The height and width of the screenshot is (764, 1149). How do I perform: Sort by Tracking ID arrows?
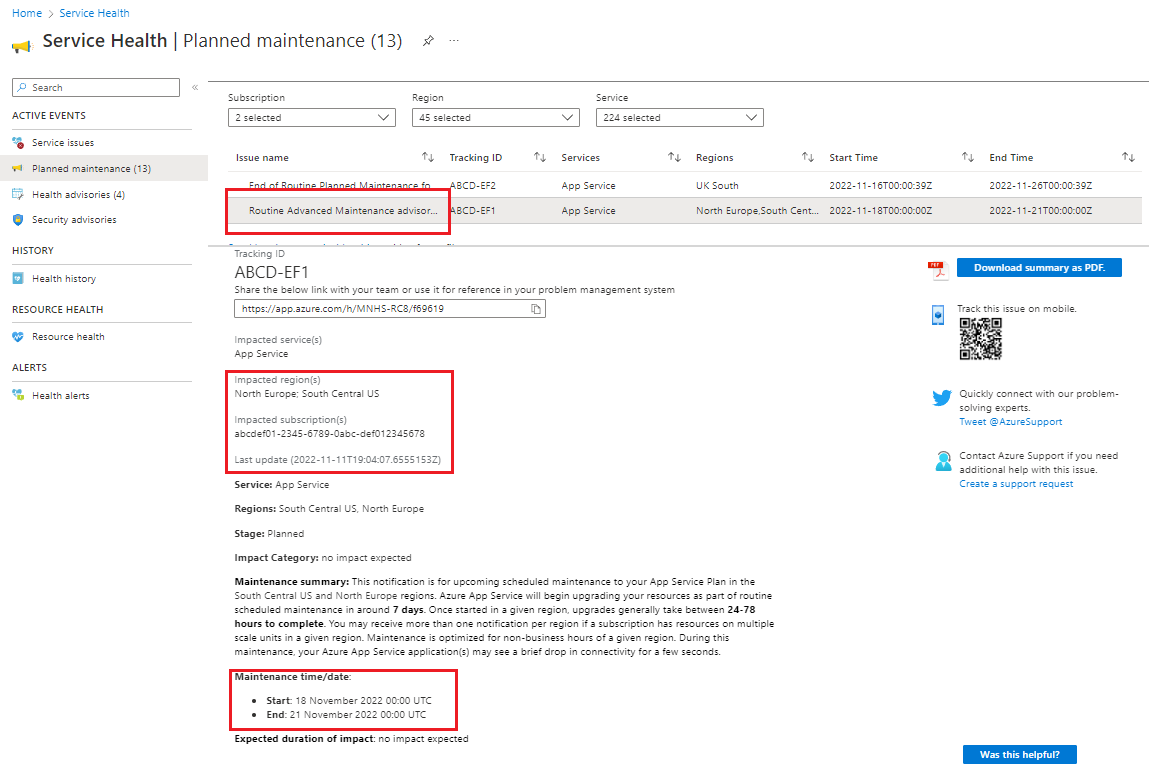540,157
